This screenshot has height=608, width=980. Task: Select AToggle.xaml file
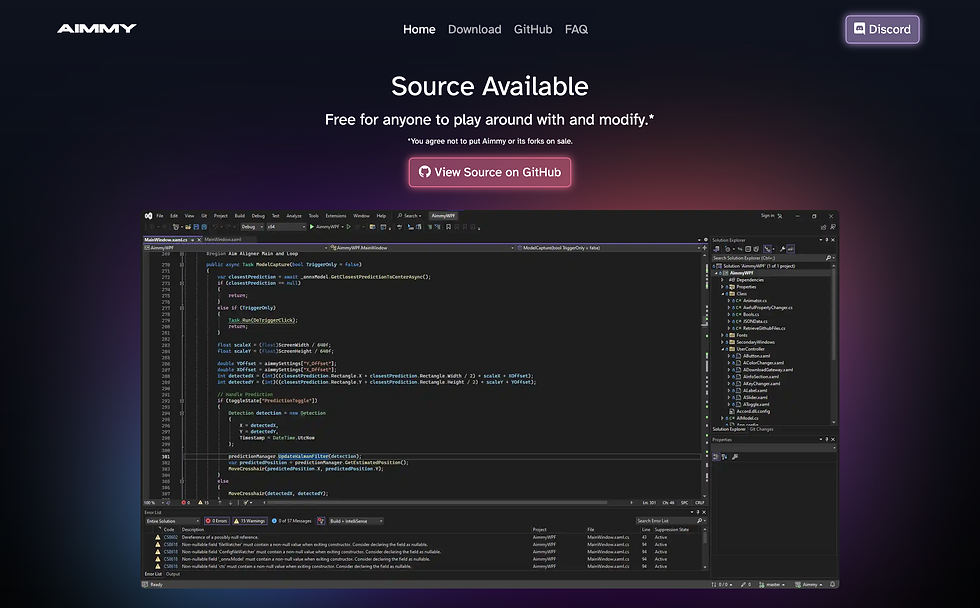click(x=756, y=404)
